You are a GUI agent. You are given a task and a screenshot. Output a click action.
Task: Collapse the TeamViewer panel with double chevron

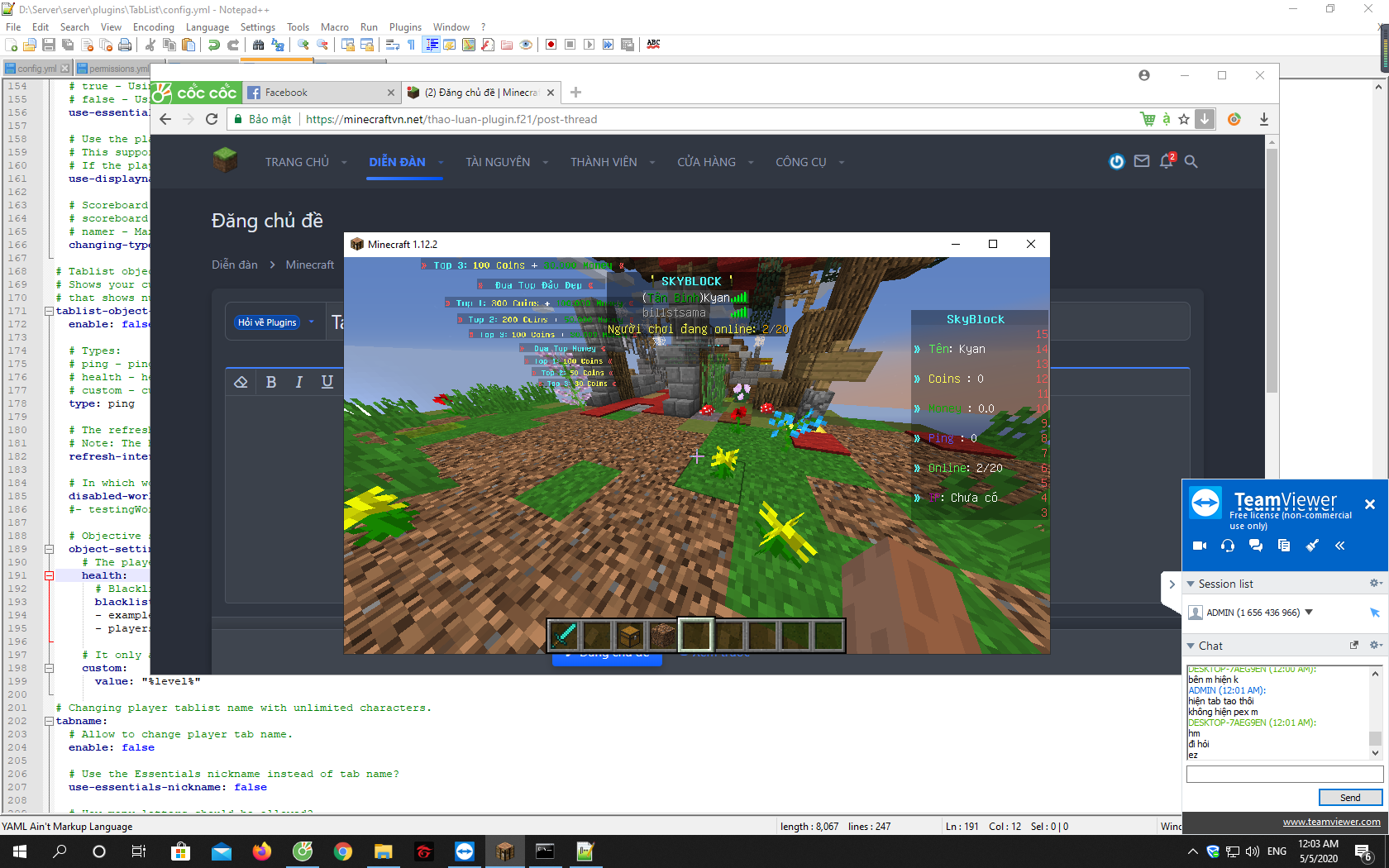click(1340, 546)
